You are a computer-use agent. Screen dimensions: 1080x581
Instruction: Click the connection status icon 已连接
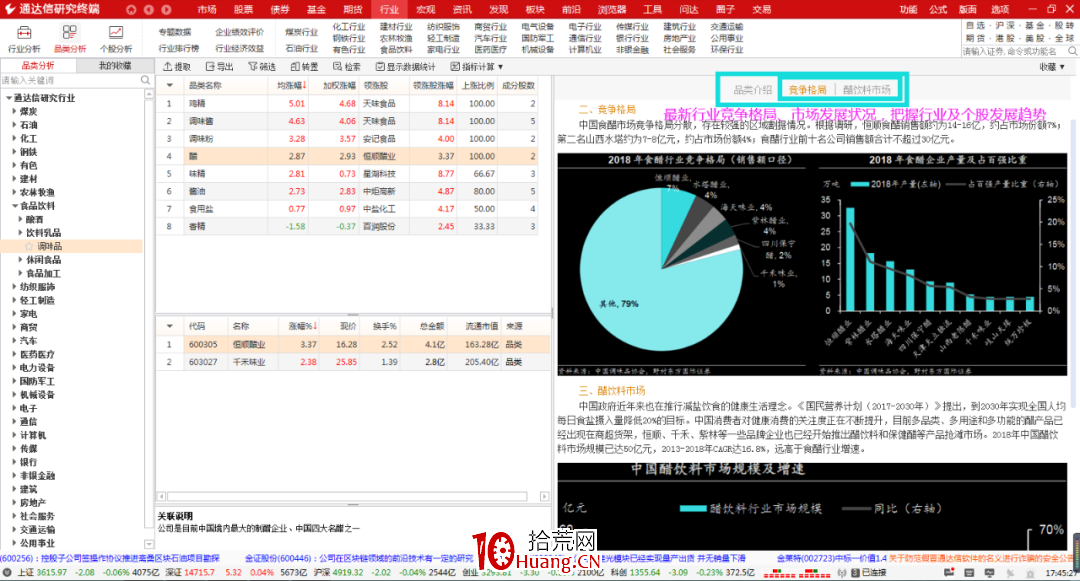(x=855, y=573)
